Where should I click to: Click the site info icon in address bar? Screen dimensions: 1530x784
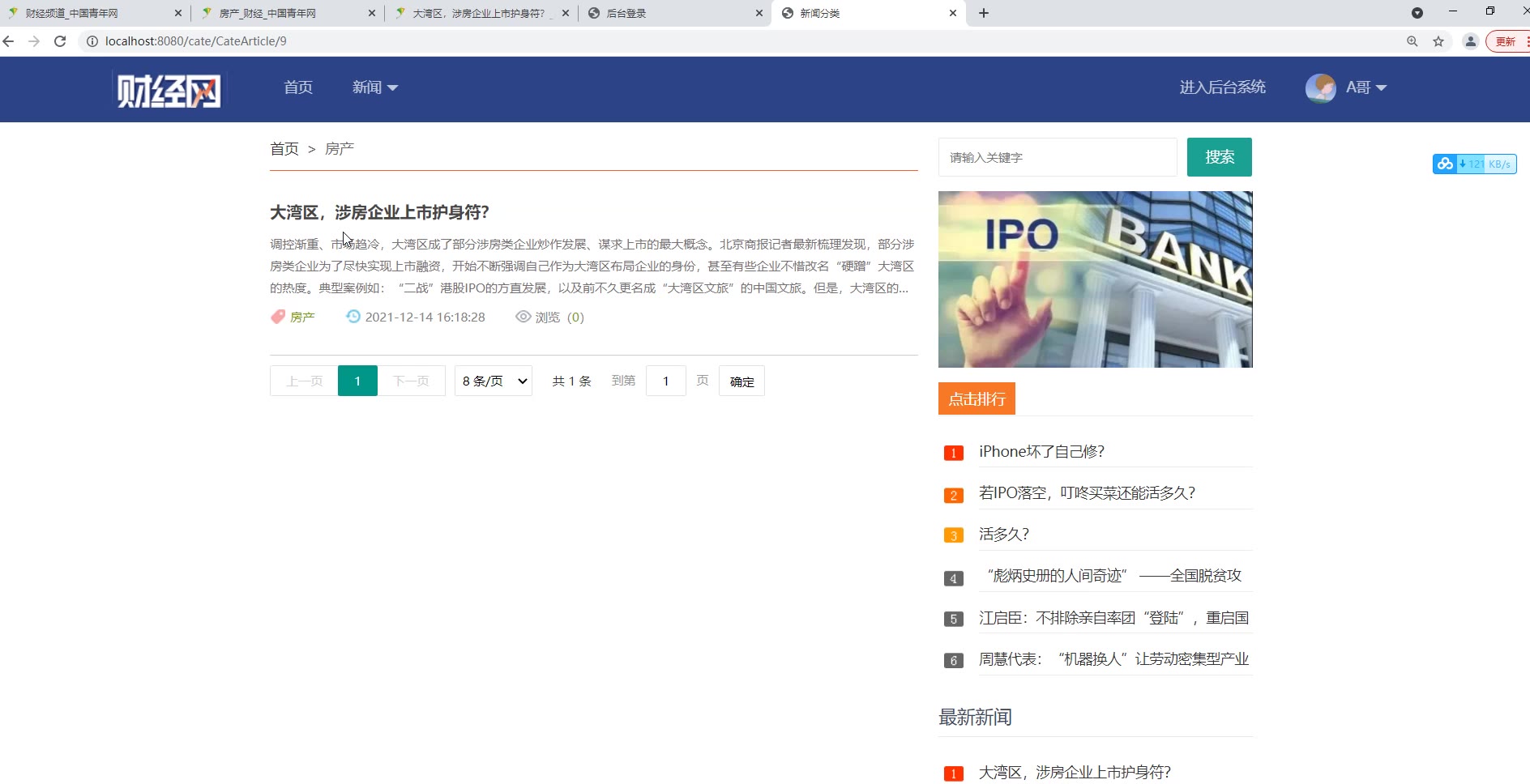click(92, 41)
